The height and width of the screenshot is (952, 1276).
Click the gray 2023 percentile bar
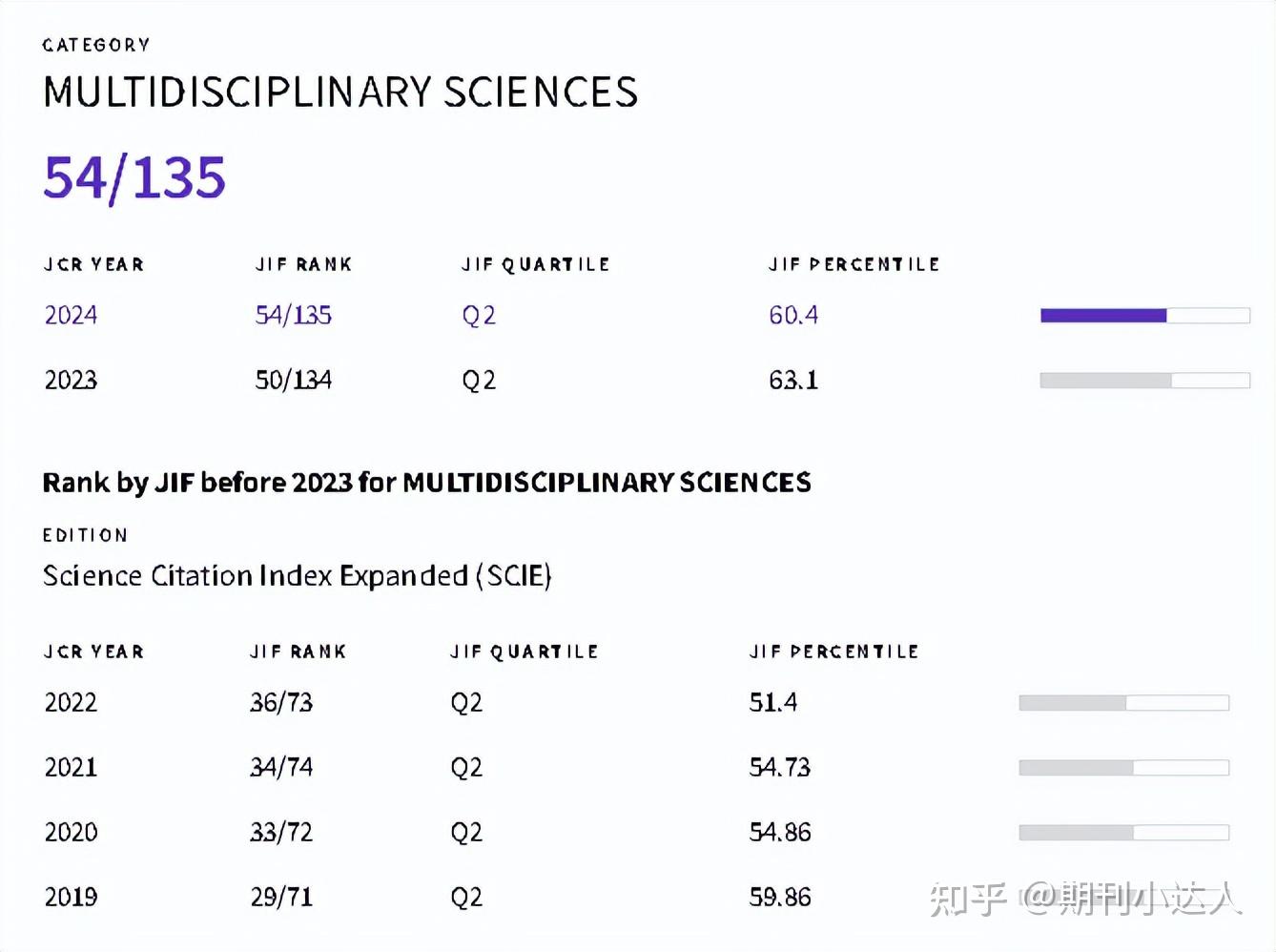coord(1144,381)
